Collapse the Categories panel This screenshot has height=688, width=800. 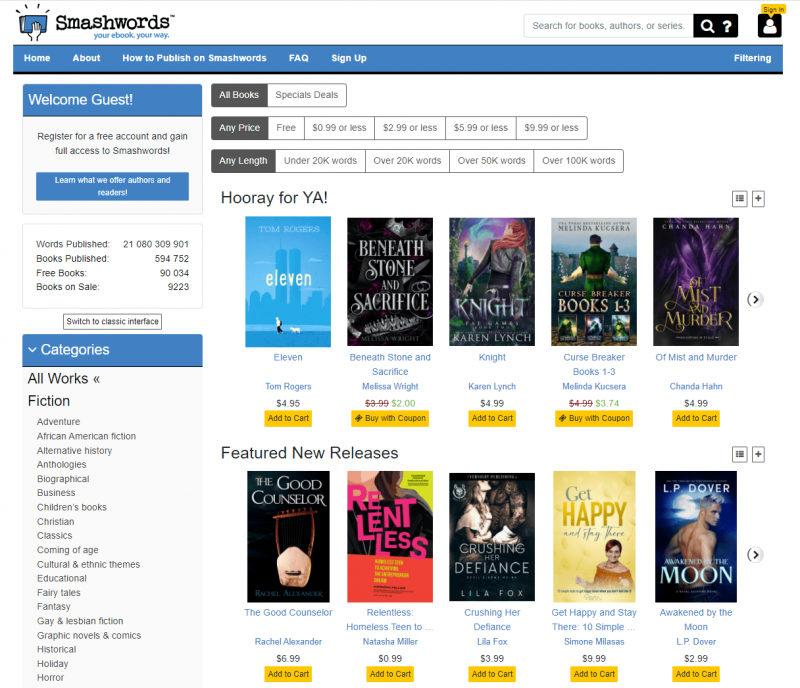tap(30, 350)
